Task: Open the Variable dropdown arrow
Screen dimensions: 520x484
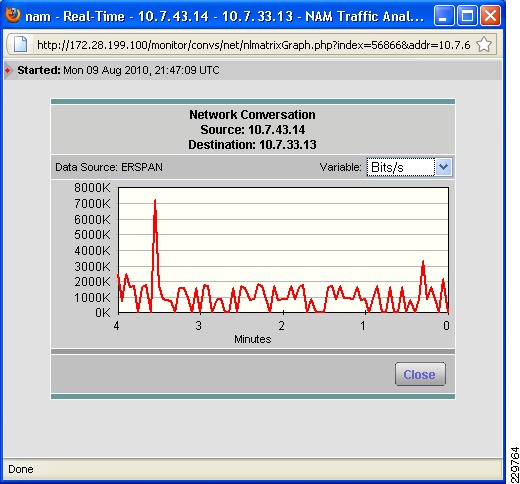Action: tap(444, 167)
